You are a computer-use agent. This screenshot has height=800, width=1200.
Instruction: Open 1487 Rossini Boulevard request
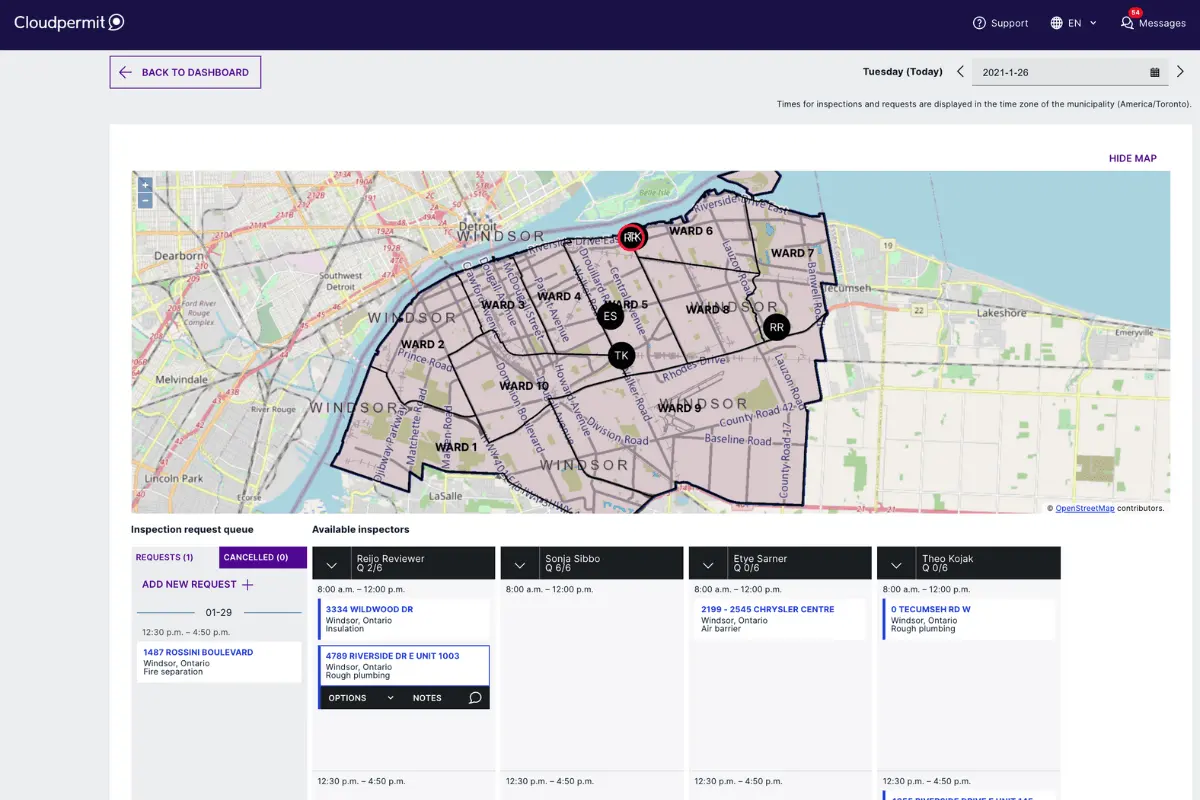coord(198,652)
